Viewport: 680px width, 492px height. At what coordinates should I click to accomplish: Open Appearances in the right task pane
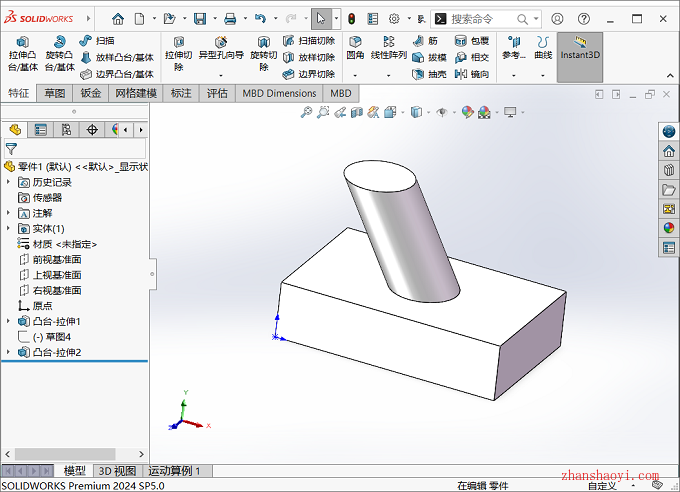[669, 227]
